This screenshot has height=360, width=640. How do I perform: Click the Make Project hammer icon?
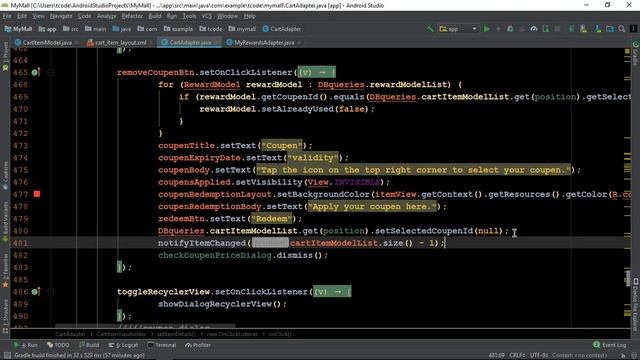430,29
